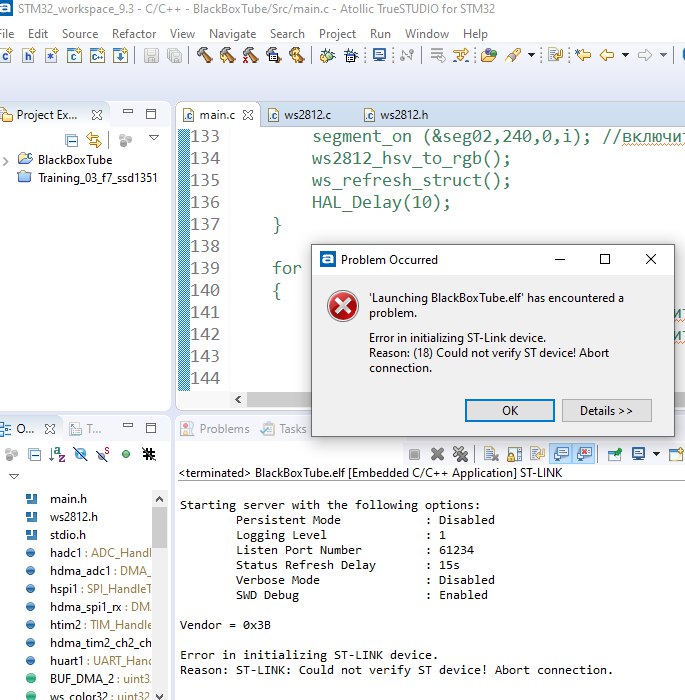The width and height of the screenshot is (685, 700).
Task: Click the Import down-arrow icon in main toolbar
Action: [120, 55]
